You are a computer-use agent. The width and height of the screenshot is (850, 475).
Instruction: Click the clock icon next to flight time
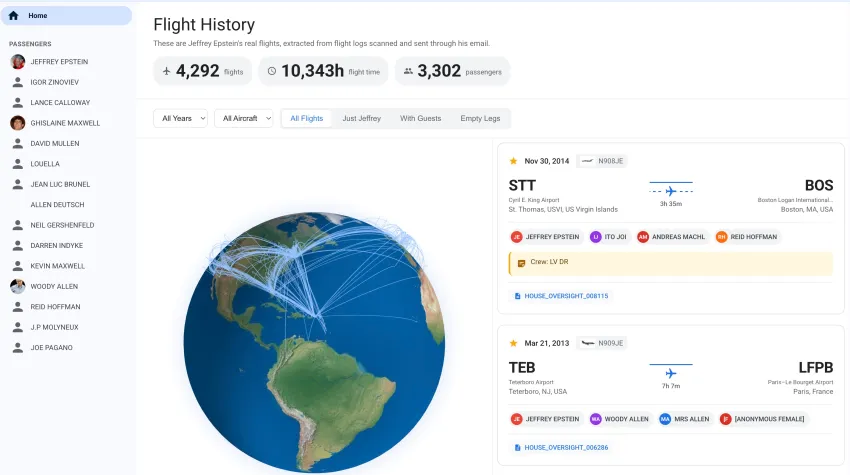[271, 71]
